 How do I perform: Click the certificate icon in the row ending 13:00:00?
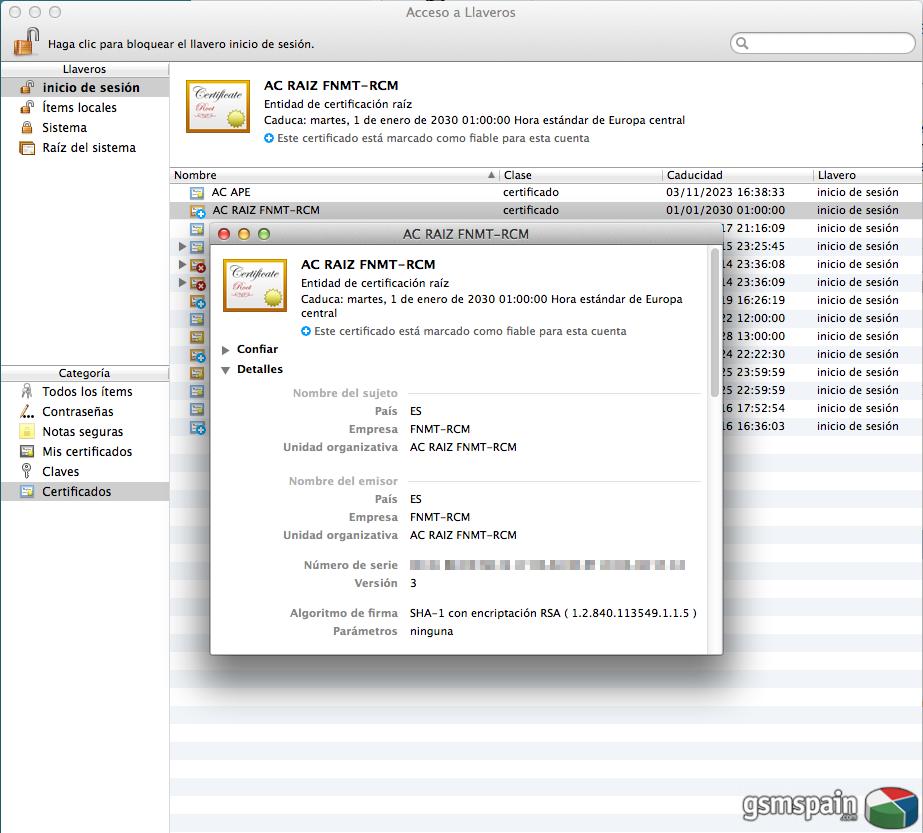point(197,337)
